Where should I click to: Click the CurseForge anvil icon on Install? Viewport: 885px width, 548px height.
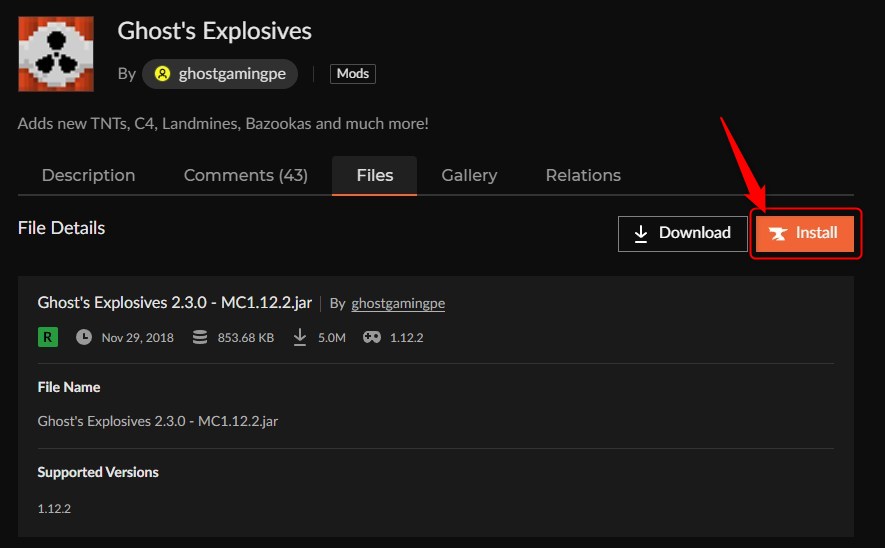pos(778,234)
